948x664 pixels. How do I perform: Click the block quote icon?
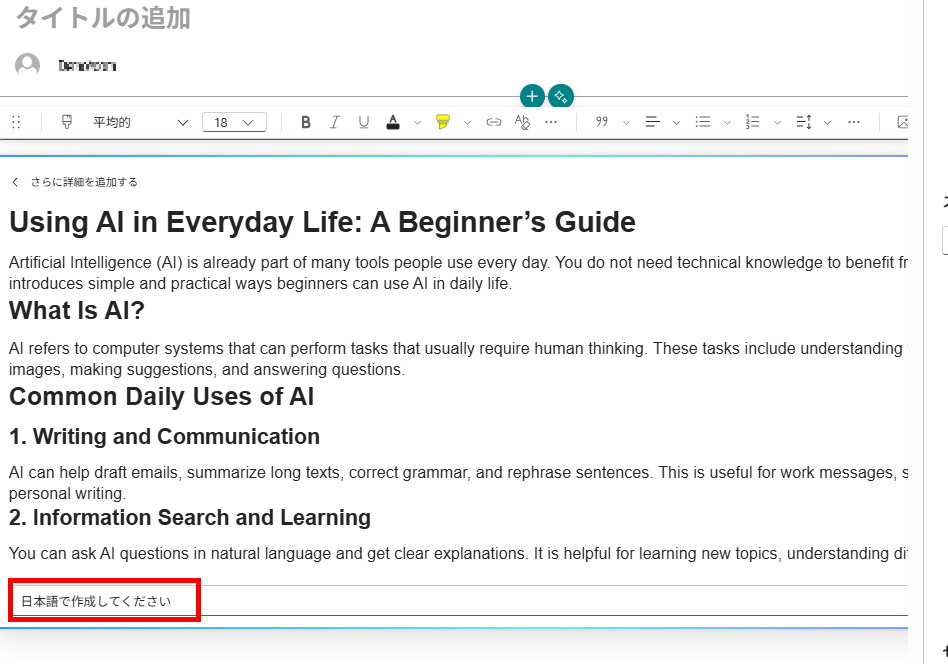pyautogui.click(x=602, y=122)
